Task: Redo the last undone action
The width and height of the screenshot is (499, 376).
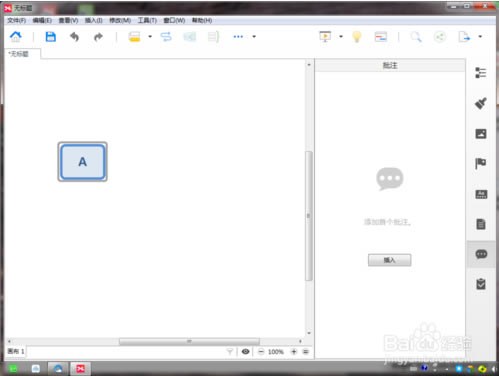Action: pos(98,37)
